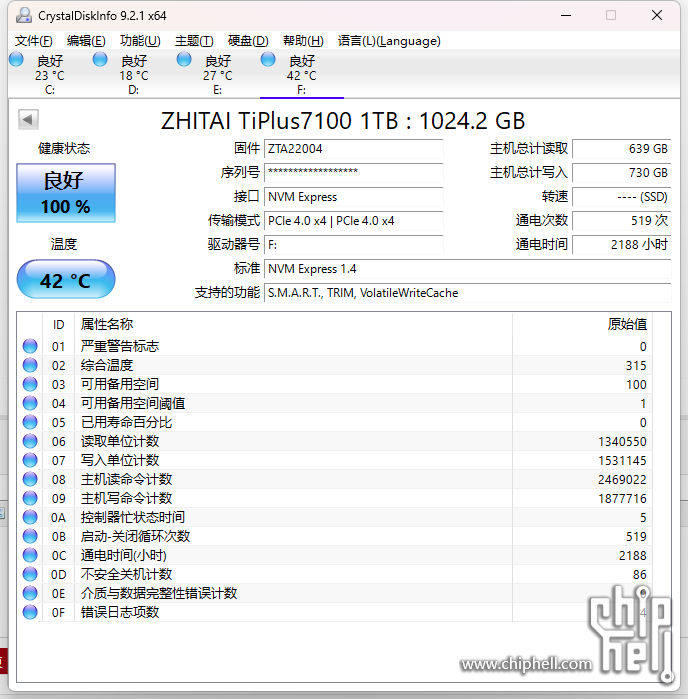Click the status orb for 可用备用空间阈值 row
Viewport: 688px width, 699px height.
pyautogui.click(x=30, y=403)
